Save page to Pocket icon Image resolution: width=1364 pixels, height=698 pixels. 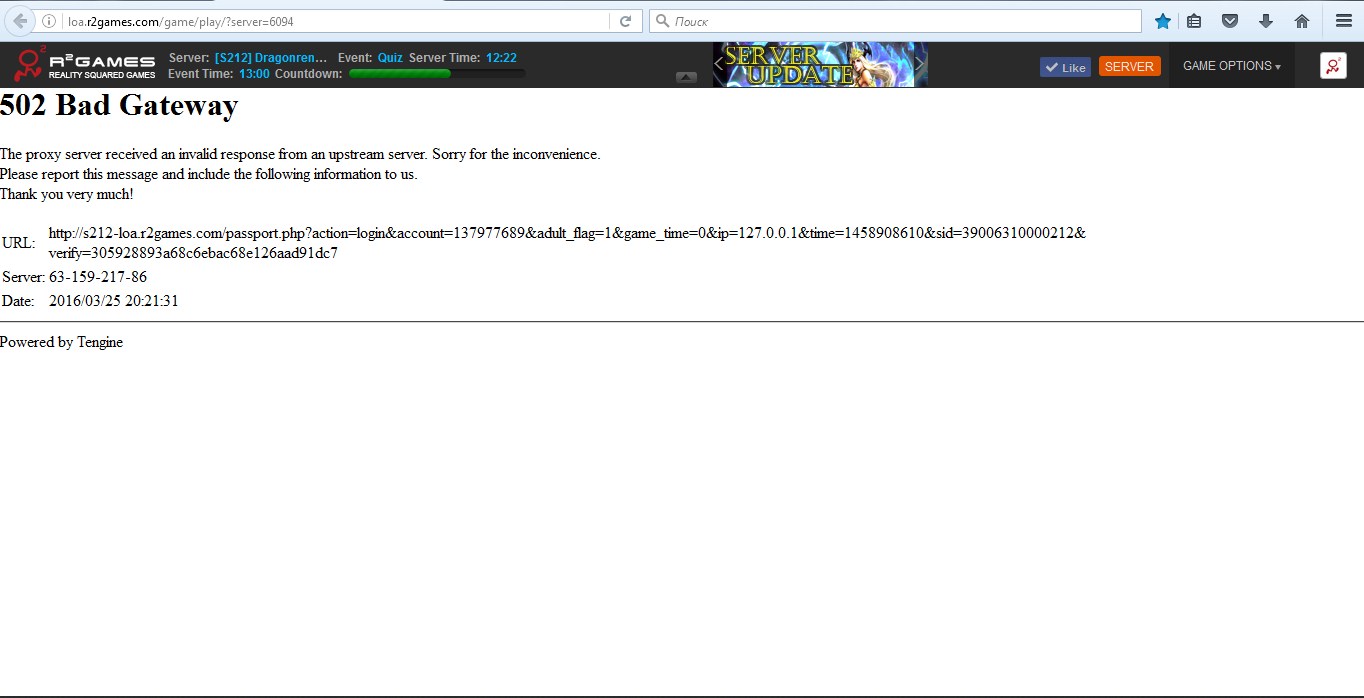coord(1230,21)
